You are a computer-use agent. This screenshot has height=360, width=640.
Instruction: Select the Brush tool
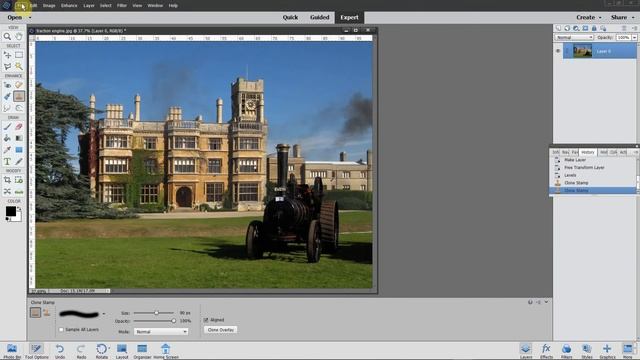7,127
